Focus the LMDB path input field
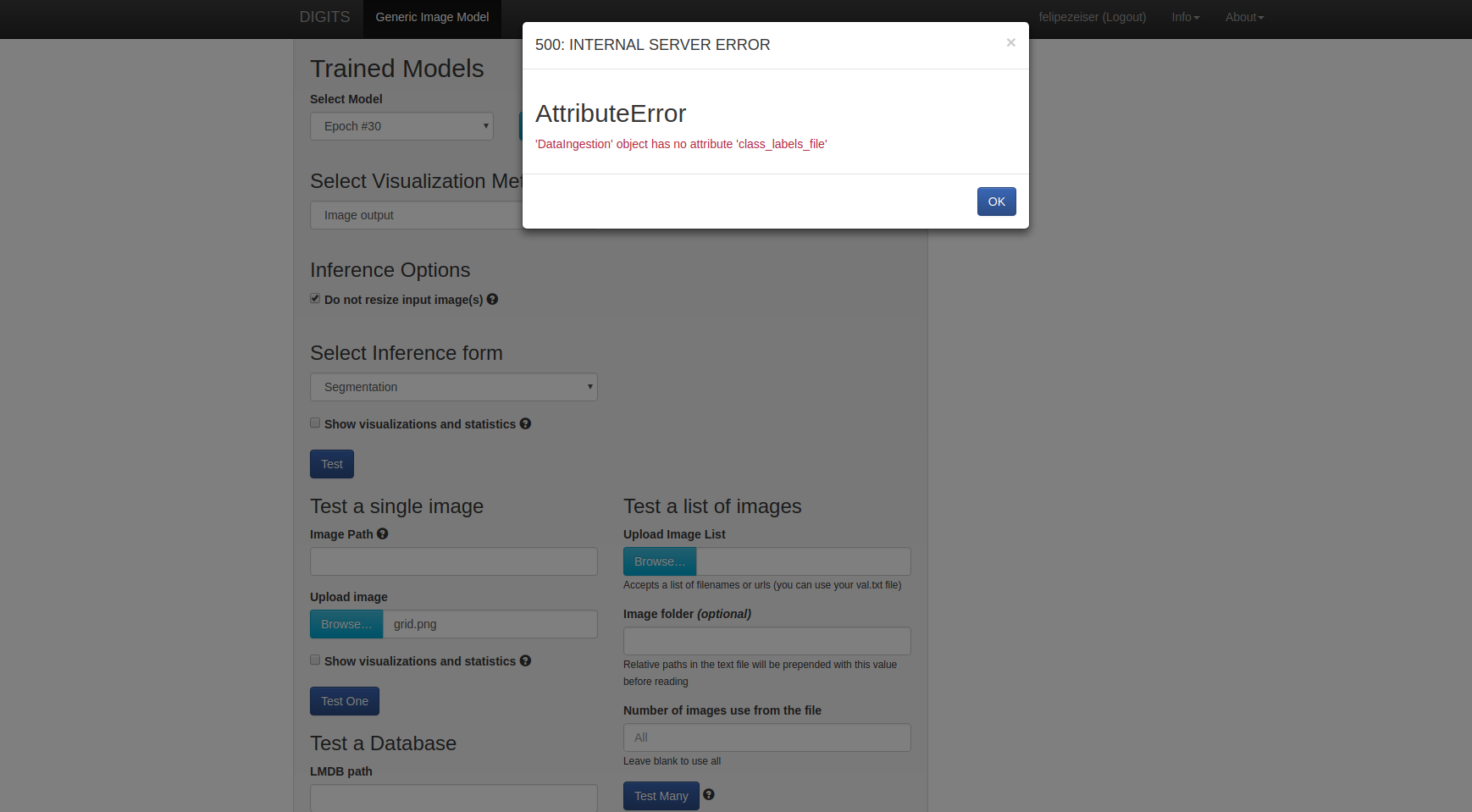1472x812 pixels. click(x=454, y=798)
